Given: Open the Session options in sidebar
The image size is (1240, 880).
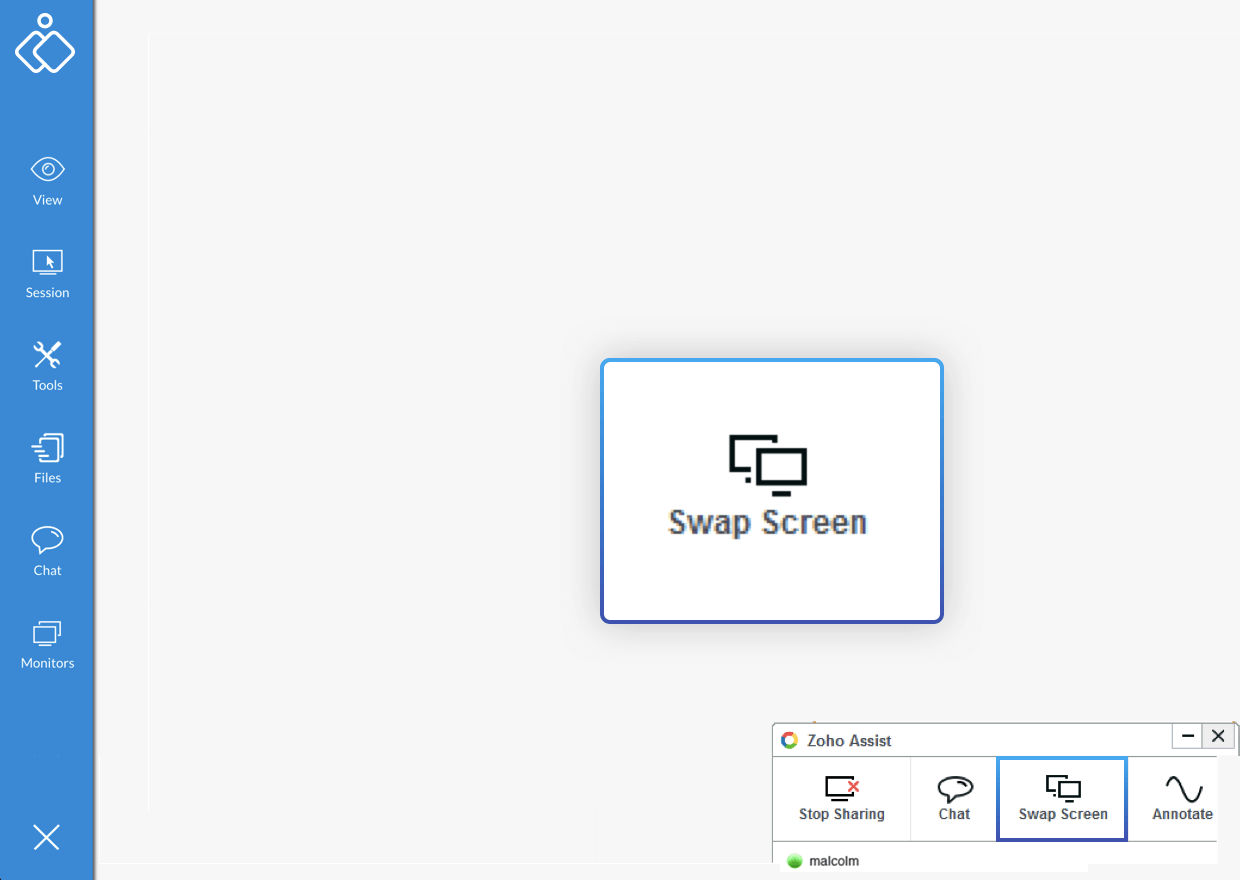Looking at the screenshot, I should (x=47, y=274).
